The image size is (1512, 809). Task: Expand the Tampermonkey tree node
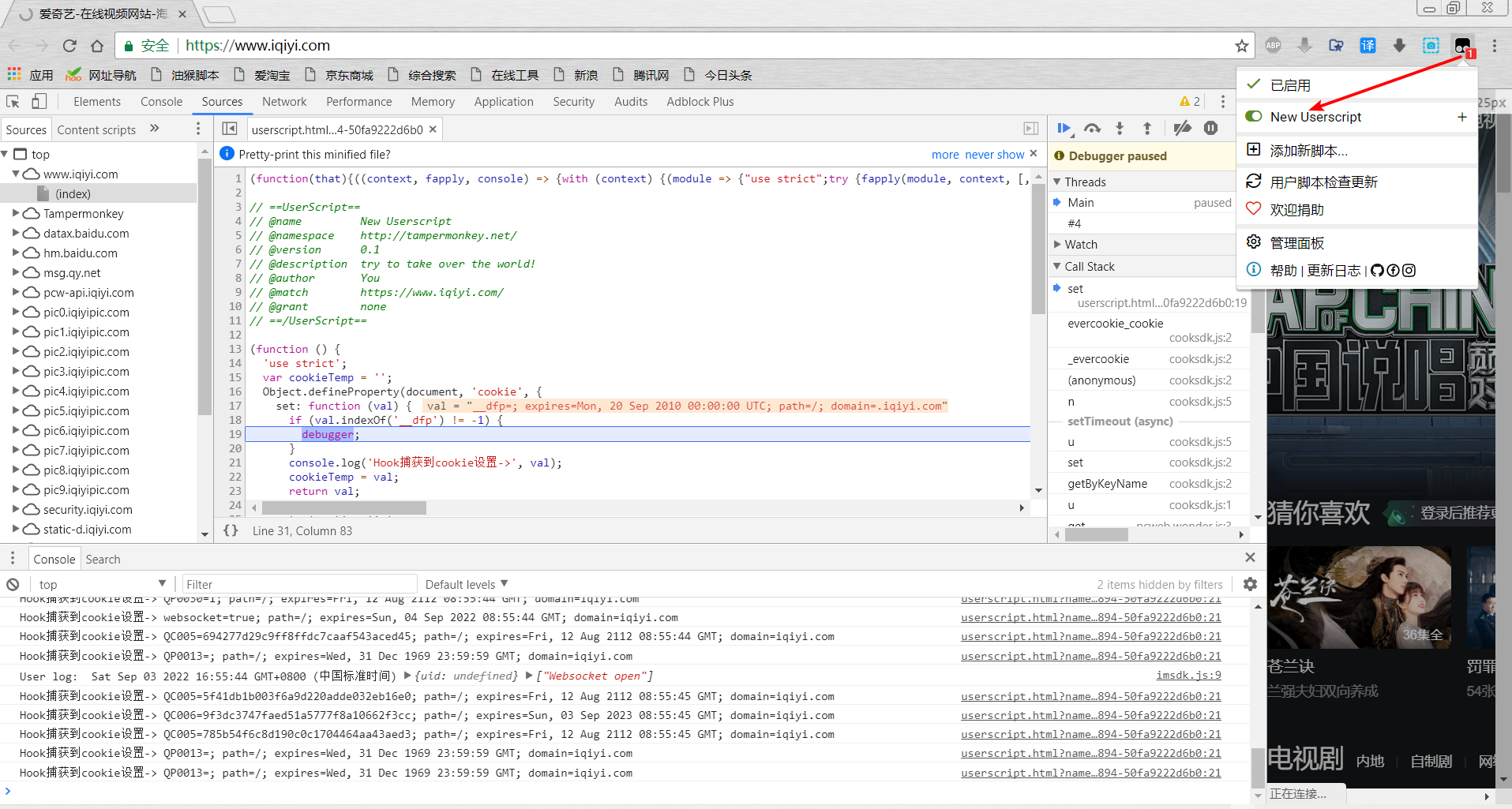tap(16, 214)
